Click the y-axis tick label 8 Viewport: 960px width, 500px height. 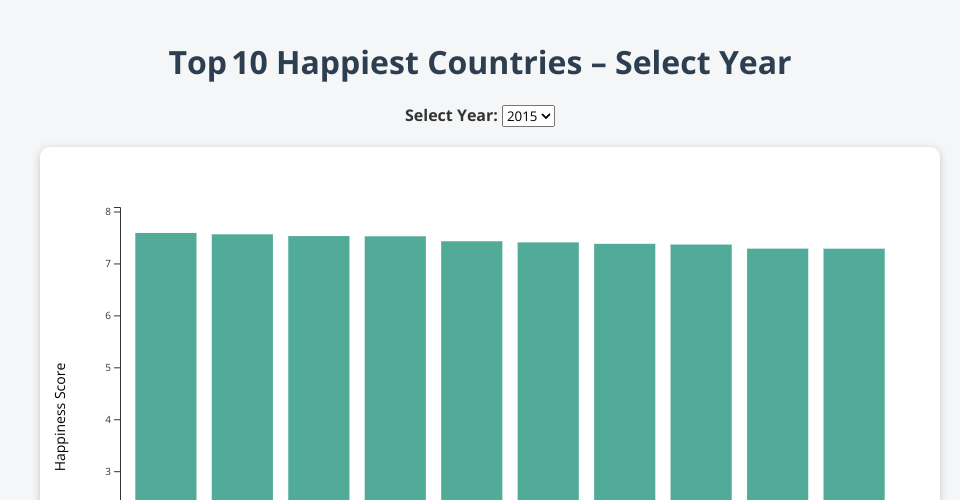point(107,212)
